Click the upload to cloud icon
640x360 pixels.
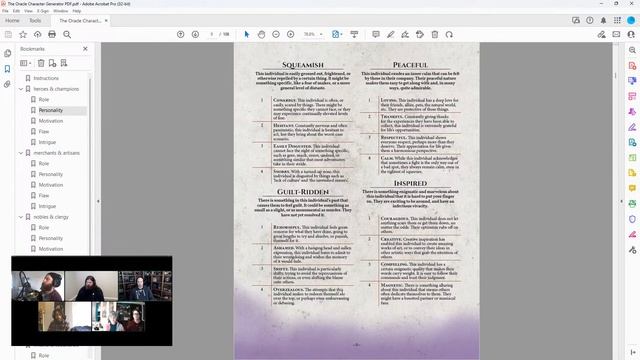tap(38, 35)
